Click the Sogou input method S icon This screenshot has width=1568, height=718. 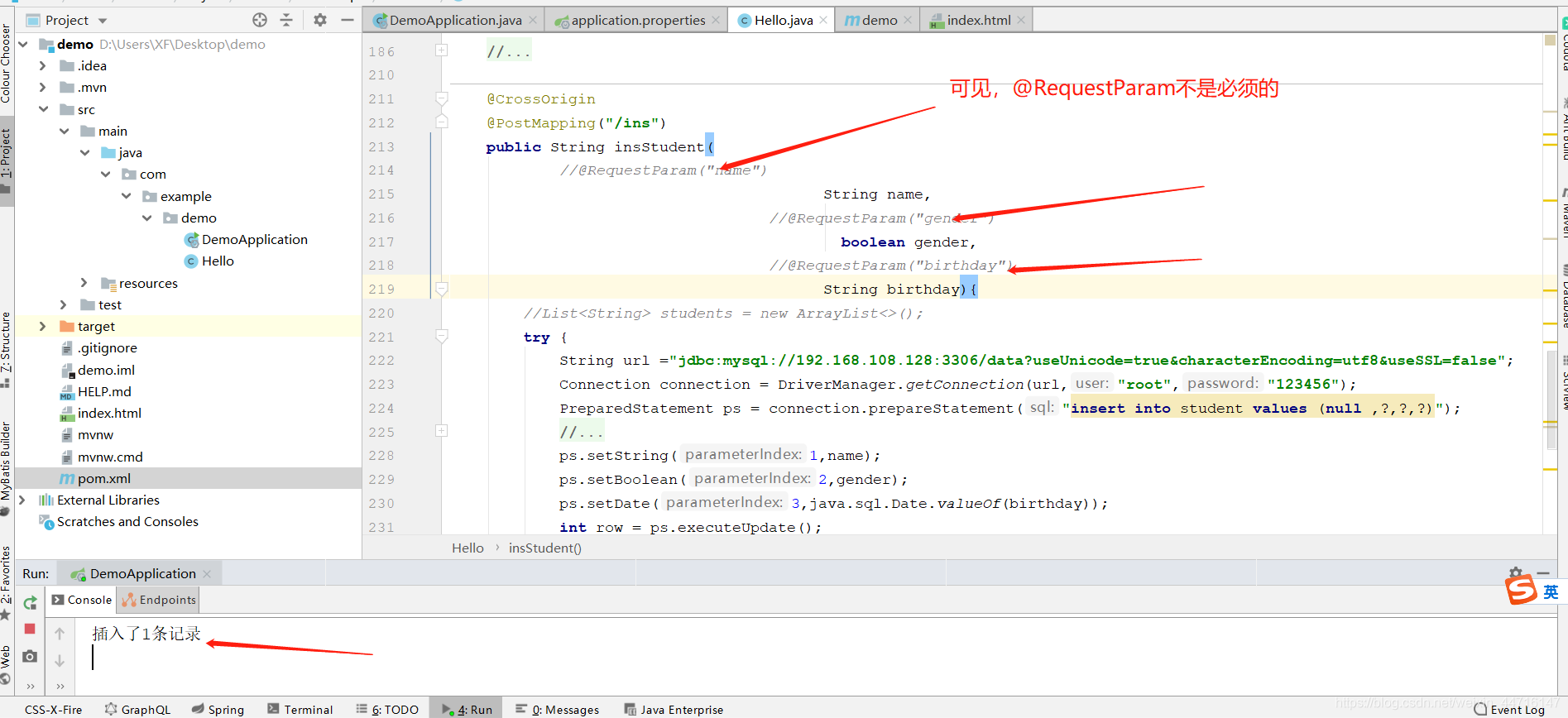tap(1521, 591)
